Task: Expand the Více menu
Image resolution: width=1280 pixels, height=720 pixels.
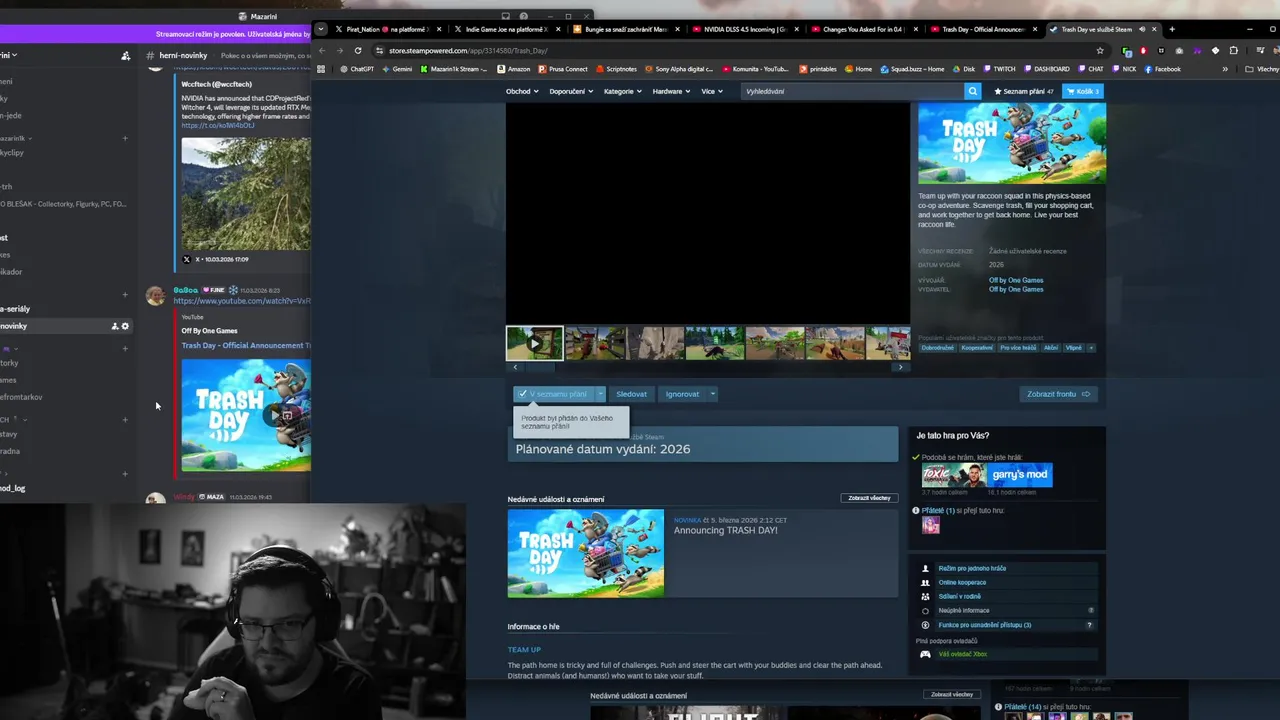Action: pos(711,91)
